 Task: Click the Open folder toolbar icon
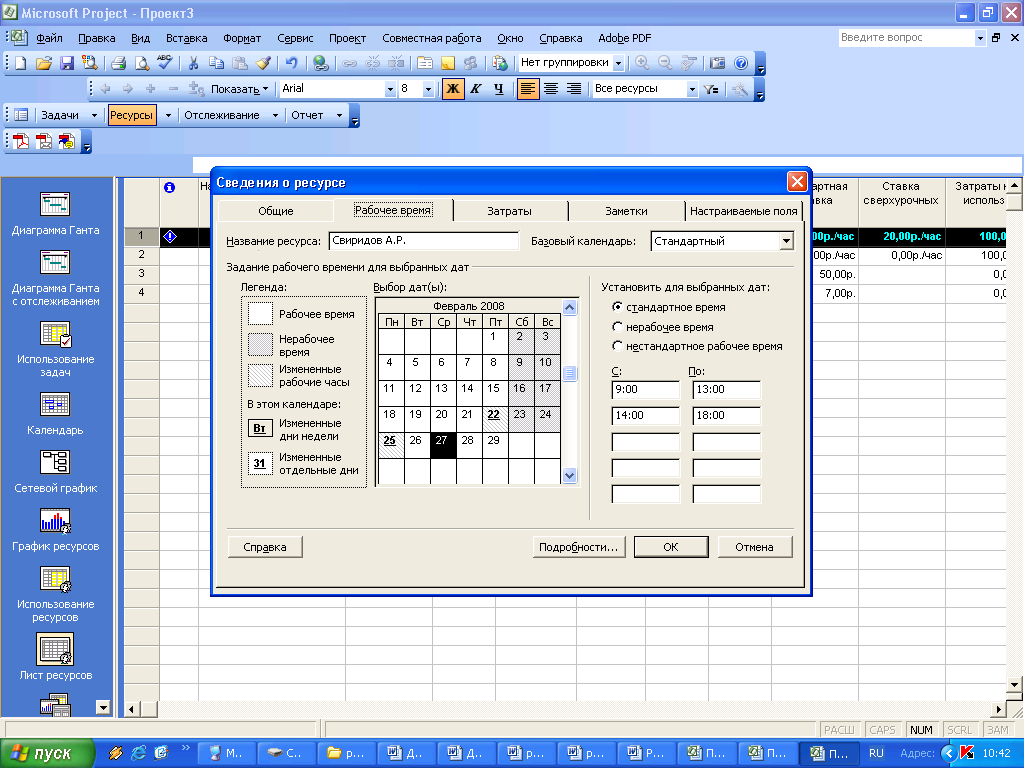[x=44, y=63]
